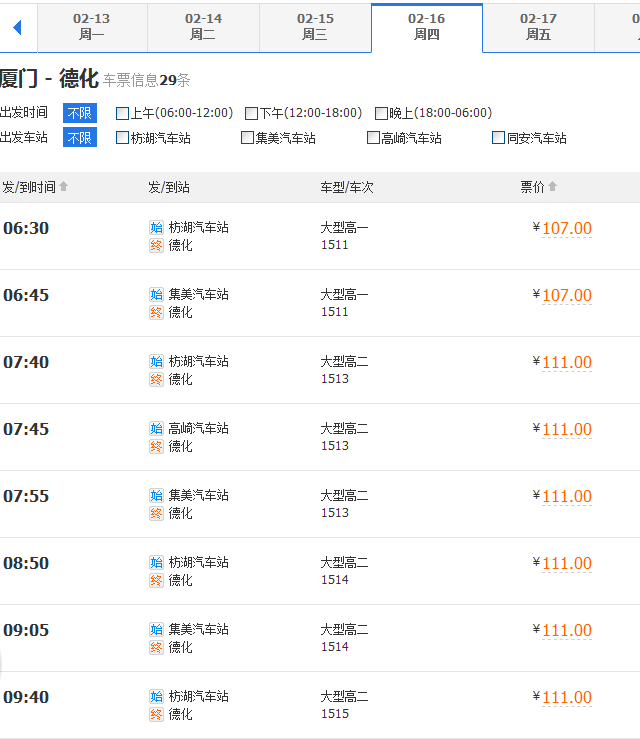Viewport: 640px width, 739px height.
Task: Check the 下午(12:00-18:00) checkbox
Action: [x=251, y=113]
